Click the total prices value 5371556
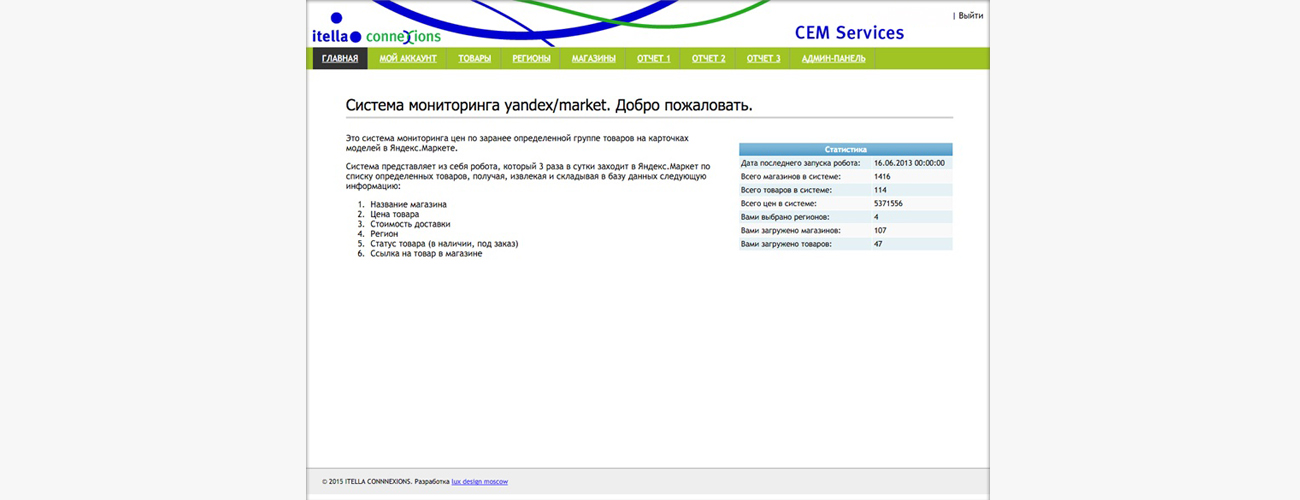This screenshot has height=500, width=1300. pos(888,203)
